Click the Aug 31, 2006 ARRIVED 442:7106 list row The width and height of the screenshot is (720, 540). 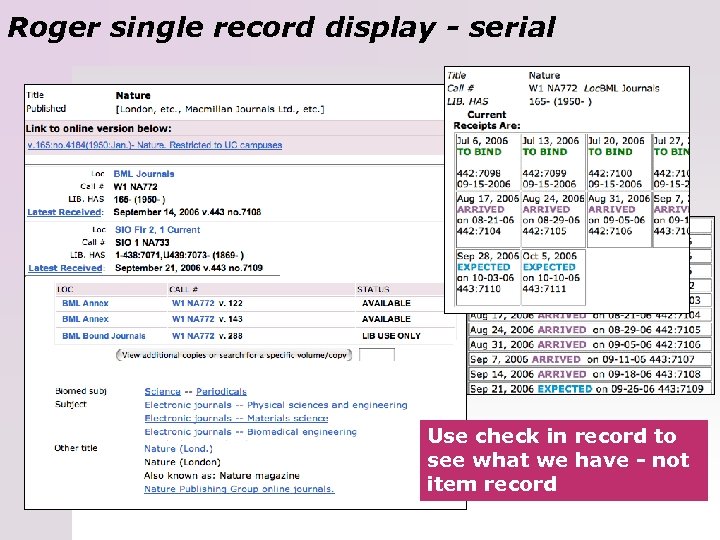[x=590, y=345]
